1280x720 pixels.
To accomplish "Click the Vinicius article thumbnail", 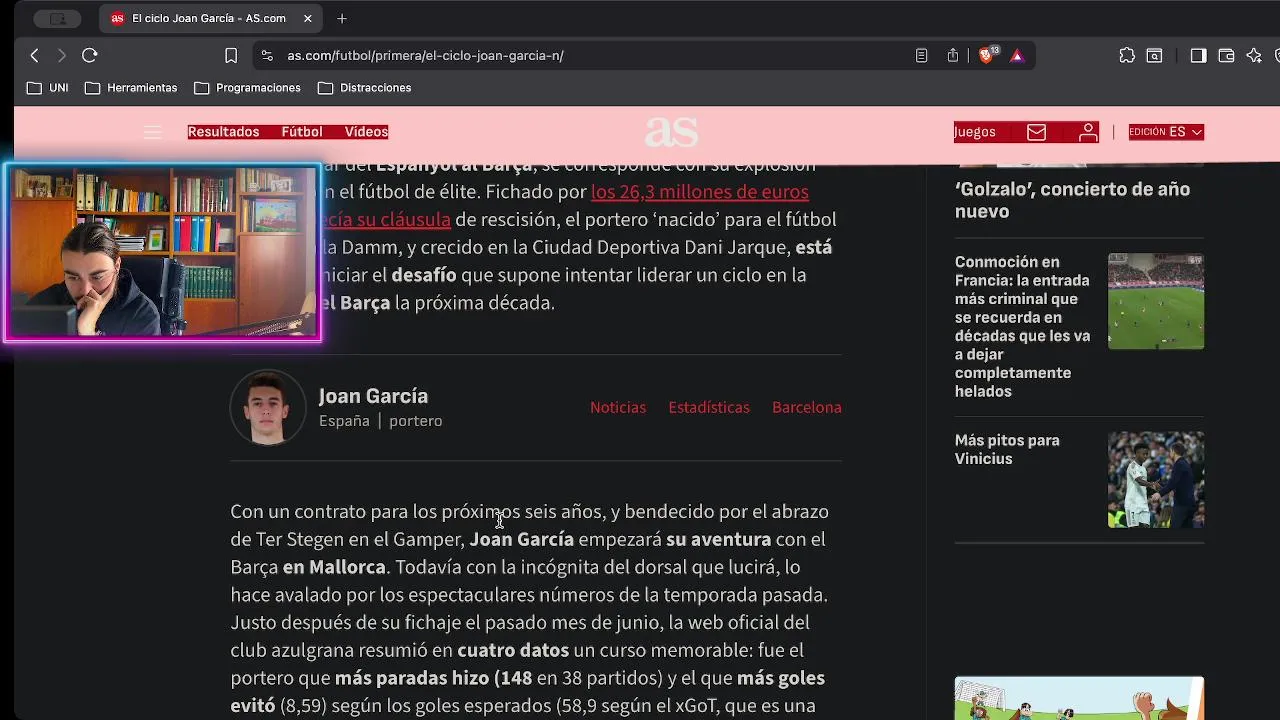I will click(1156, 479).
